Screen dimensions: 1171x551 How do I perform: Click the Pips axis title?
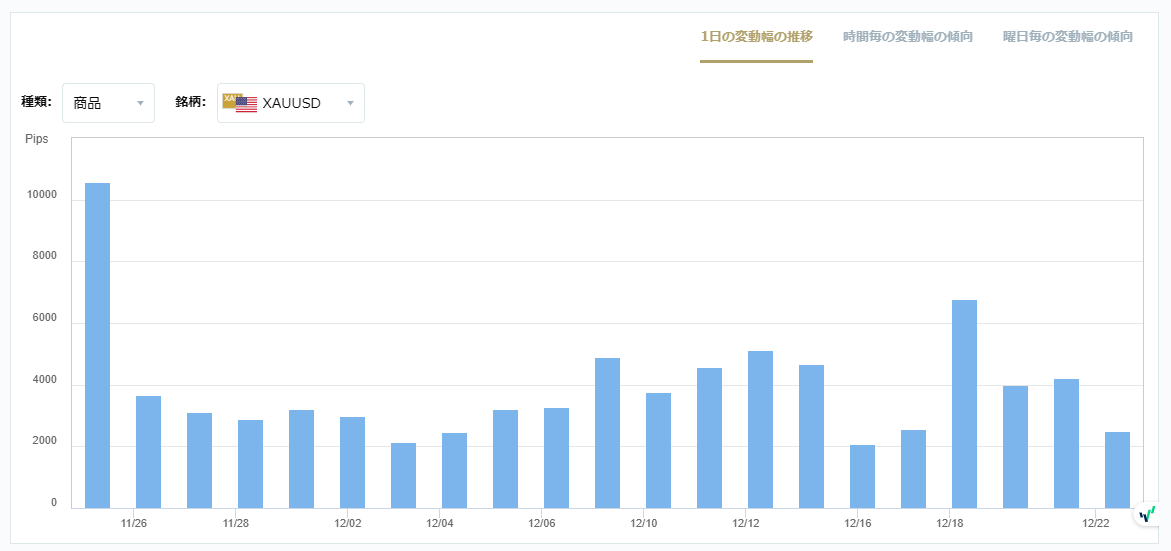37,140
